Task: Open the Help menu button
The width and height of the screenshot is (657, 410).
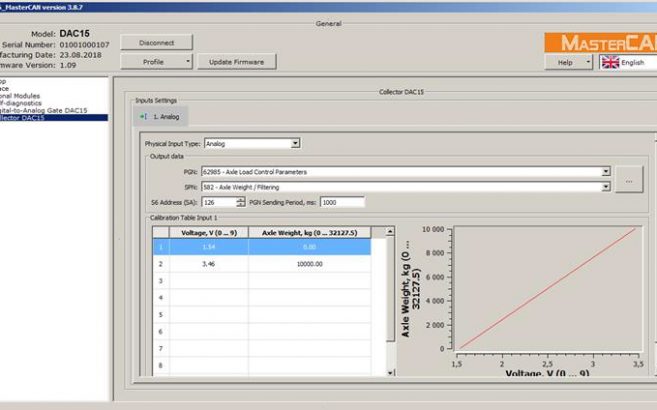Action: [x=569, y=62]
